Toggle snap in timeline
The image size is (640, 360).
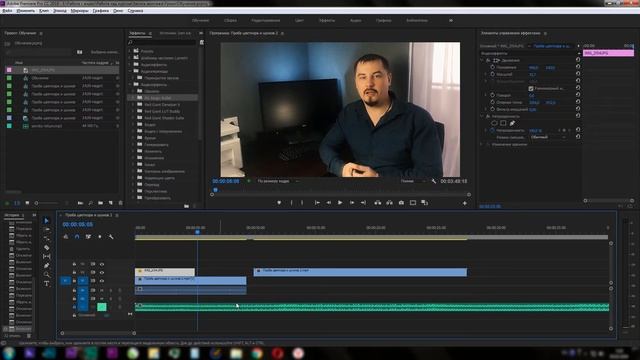coord(77,237)
